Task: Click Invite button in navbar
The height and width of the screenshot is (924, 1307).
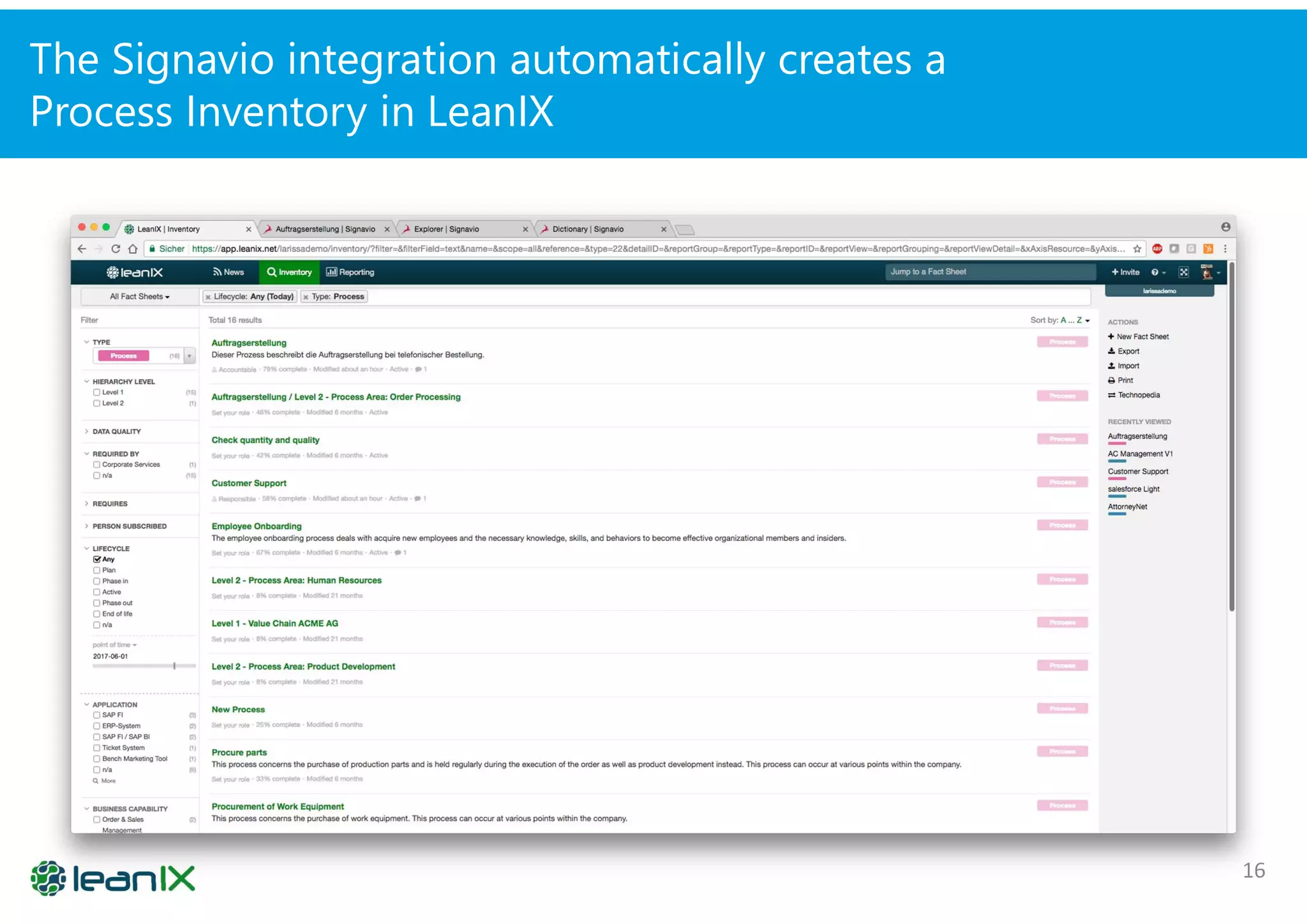Action: coord(1126,272)
